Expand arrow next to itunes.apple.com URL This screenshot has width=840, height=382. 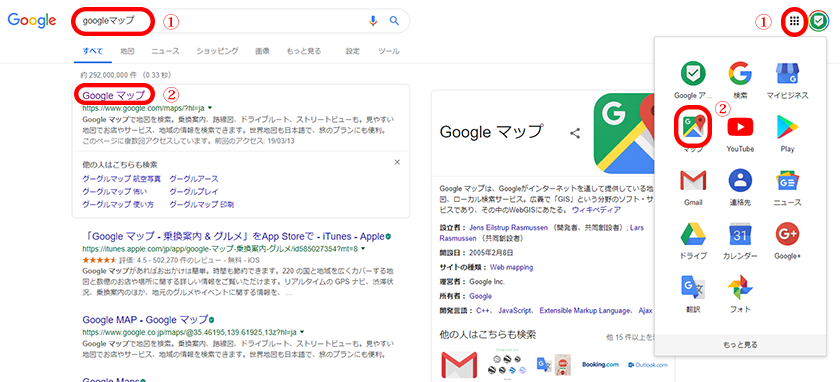(x=364, y=249)
